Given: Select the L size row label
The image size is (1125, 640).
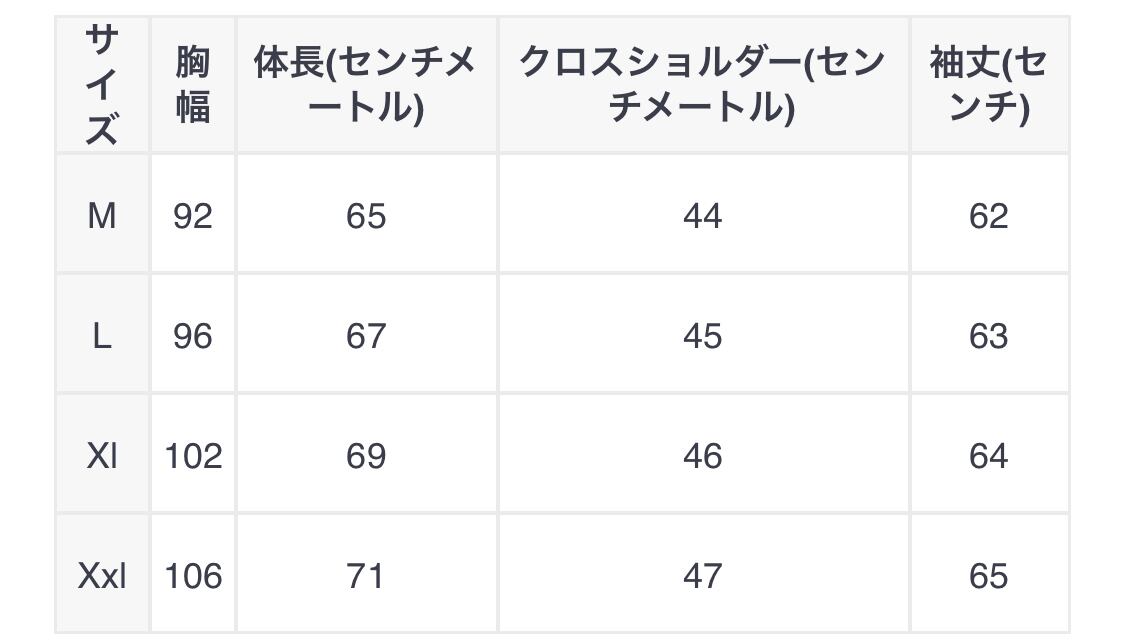Looking at the screenshot, I should point(101,336).
